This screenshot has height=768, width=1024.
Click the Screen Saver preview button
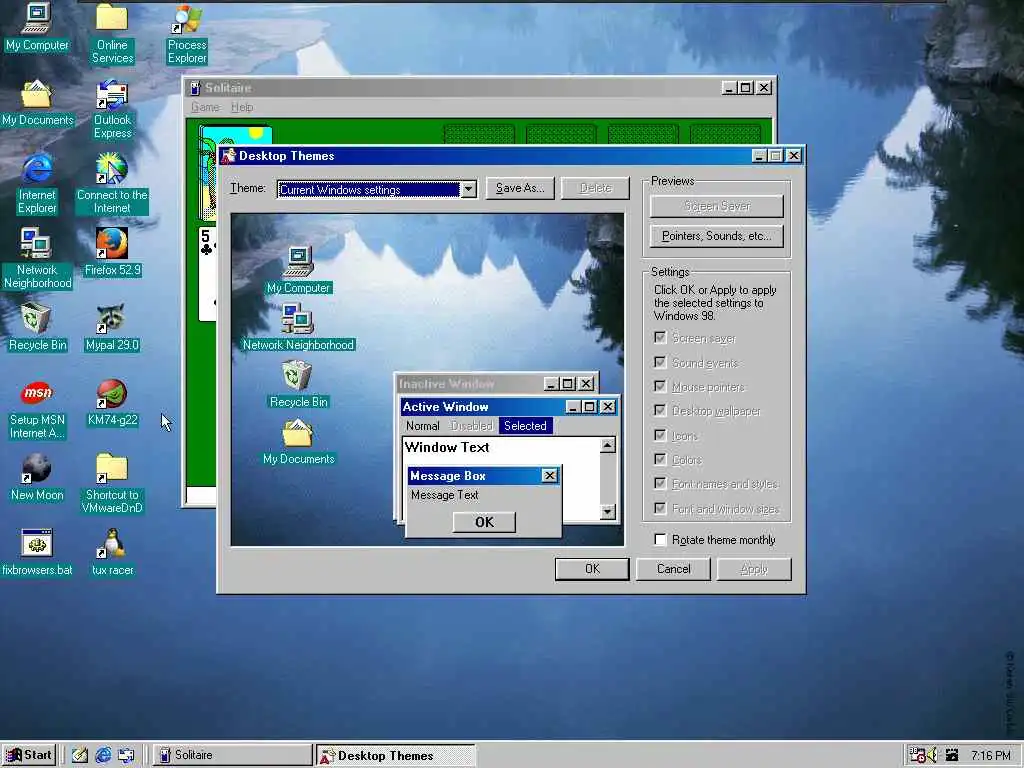pos(717,206)
